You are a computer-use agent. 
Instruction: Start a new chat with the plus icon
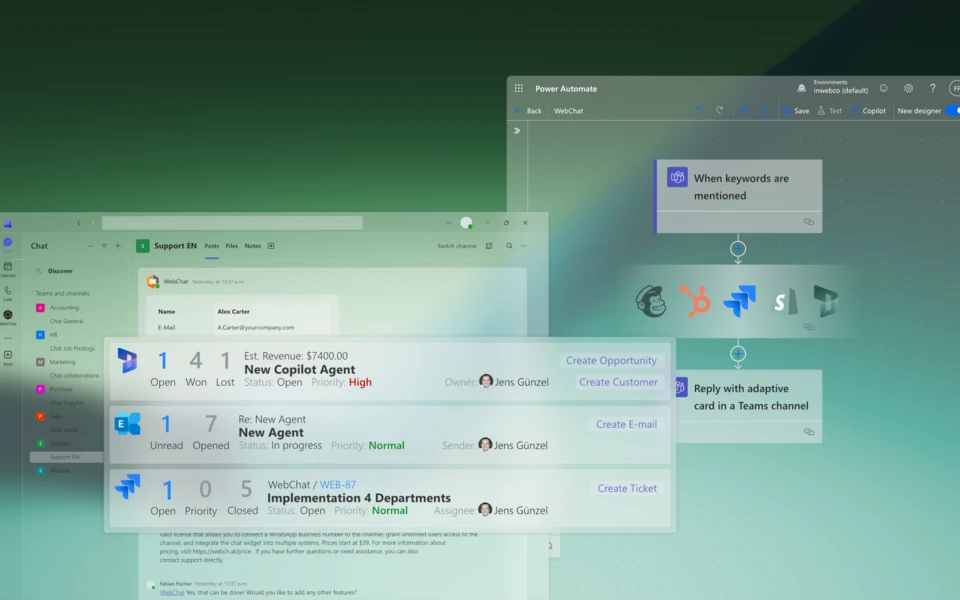[x=118, y=246]
